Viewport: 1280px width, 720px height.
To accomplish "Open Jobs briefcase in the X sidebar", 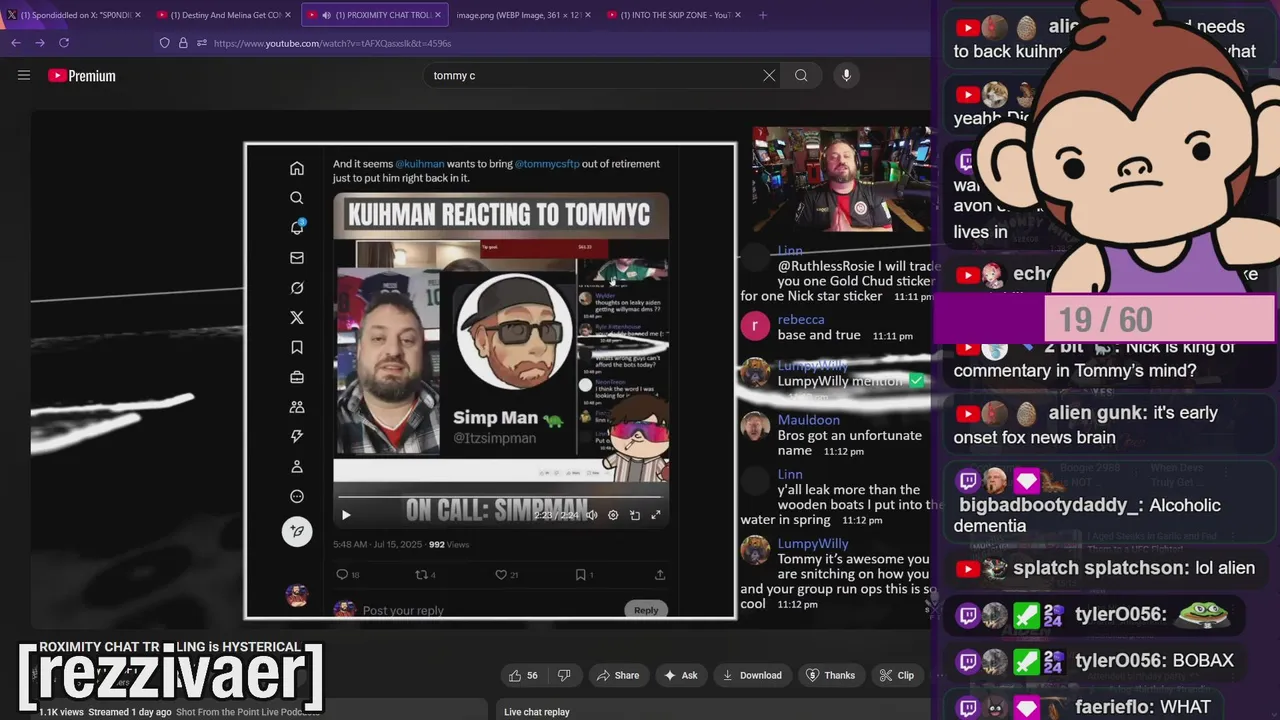I will (x=297, y=377).
